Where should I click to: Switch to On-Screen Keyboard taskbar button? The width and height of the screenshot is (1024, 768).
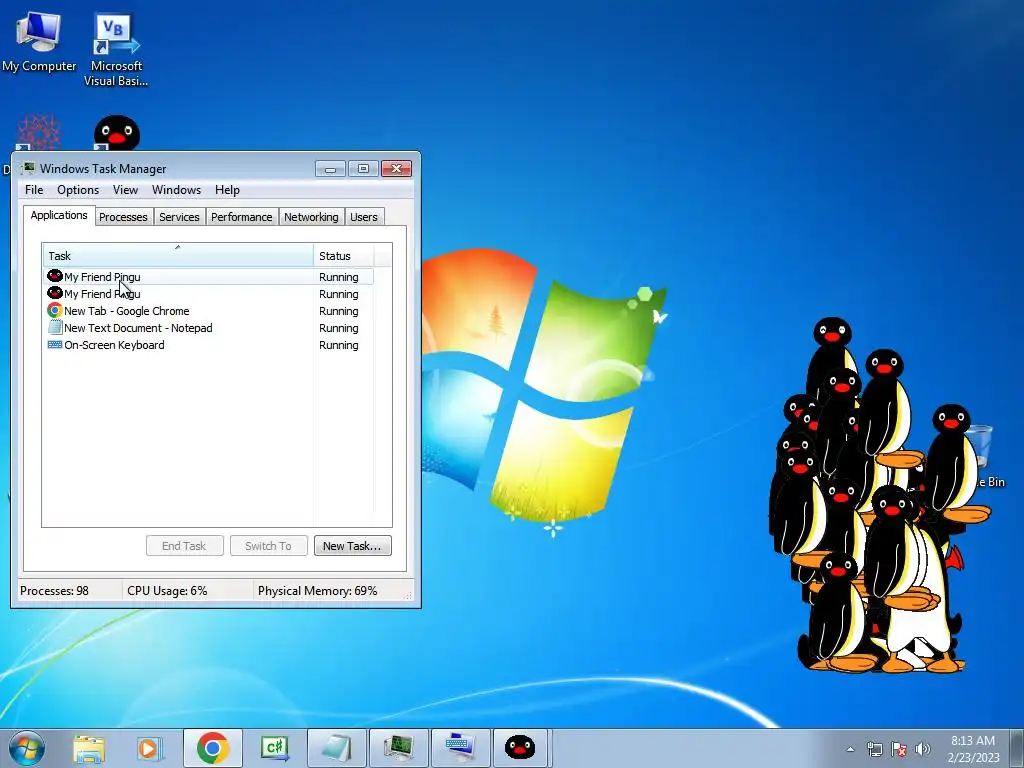click(460, 748)
